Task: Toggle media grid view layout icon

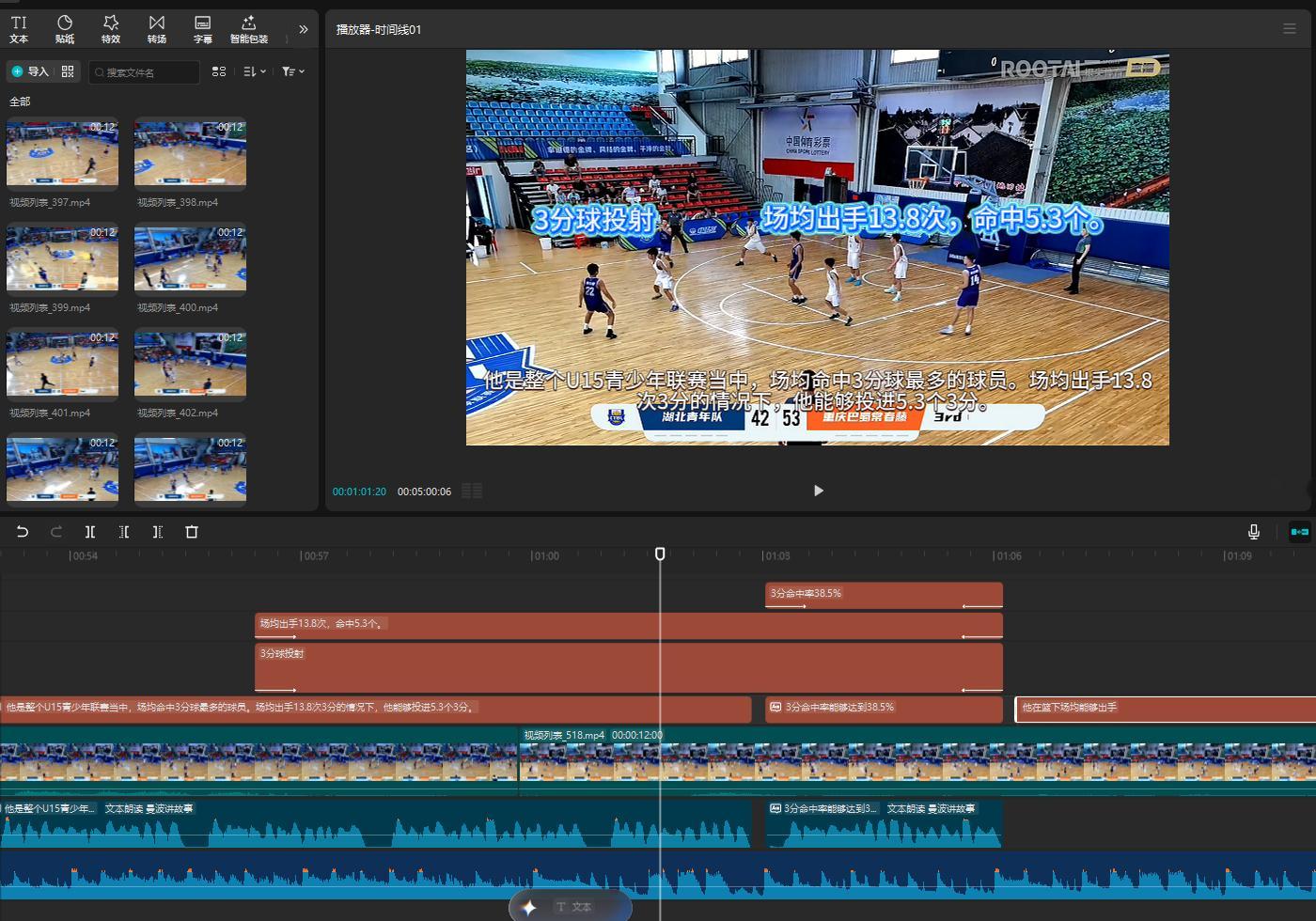Action: [x=219, y=71]
